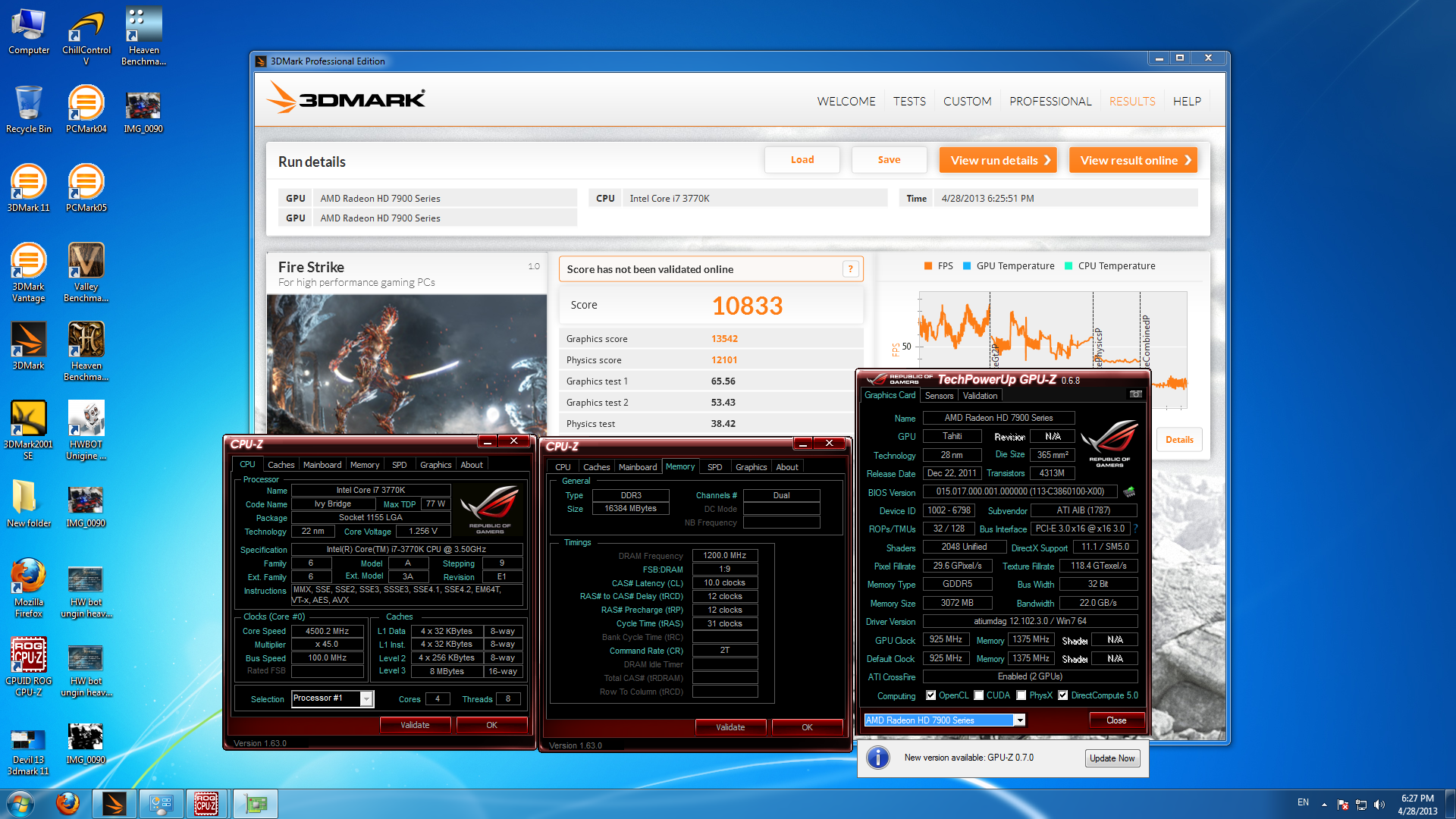
Task: Toggle the CUDA checkbox in GPU-Z
Action: click(978, 695)
